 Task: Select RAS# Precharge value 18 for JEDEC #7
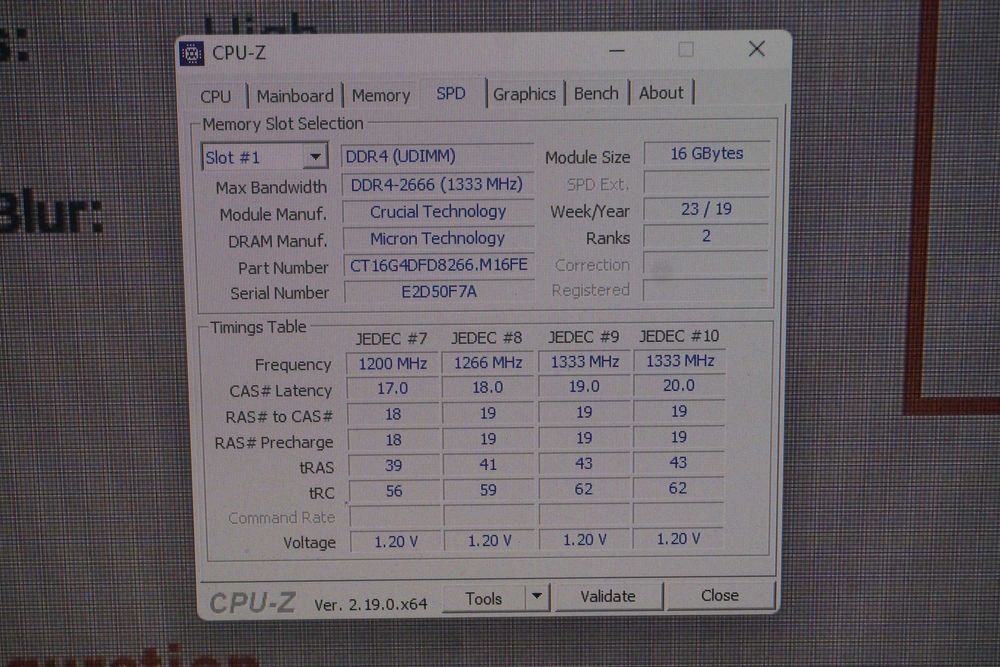click(x=393, y=440)
